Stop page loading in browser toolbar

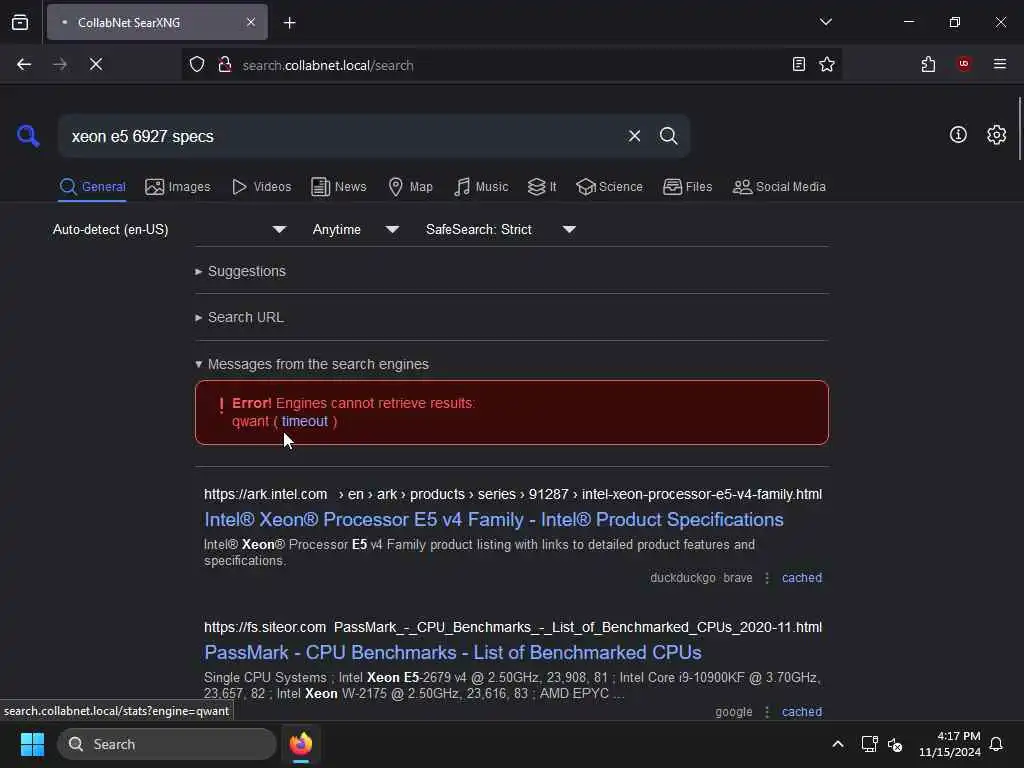tap(95, 65)
